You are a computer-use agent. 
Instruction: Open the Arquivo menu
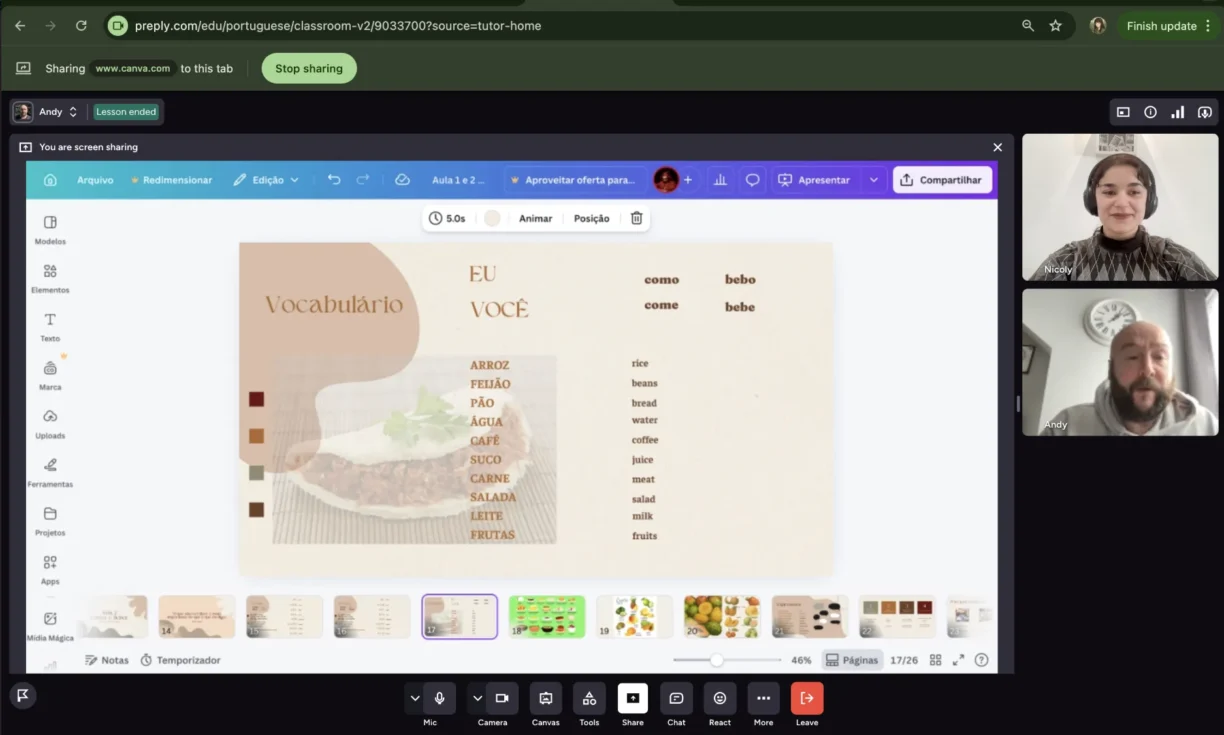95,180
